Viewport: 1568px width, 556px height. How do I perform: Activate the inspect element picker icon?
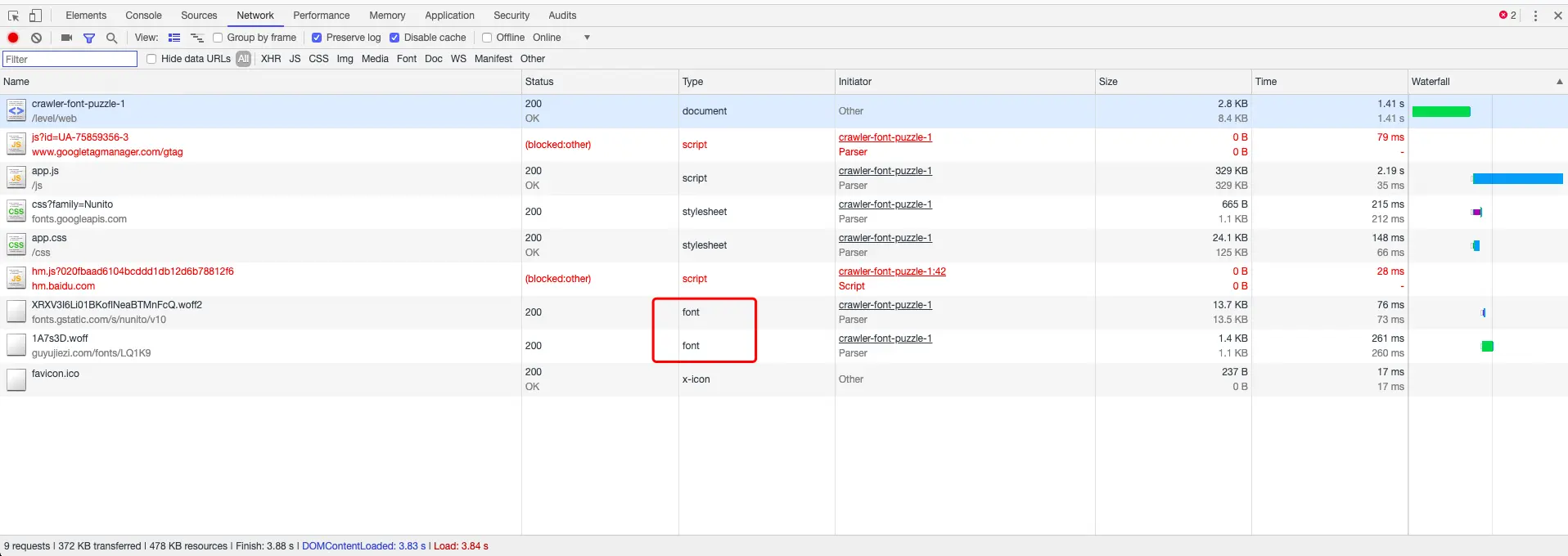[13, 16]
